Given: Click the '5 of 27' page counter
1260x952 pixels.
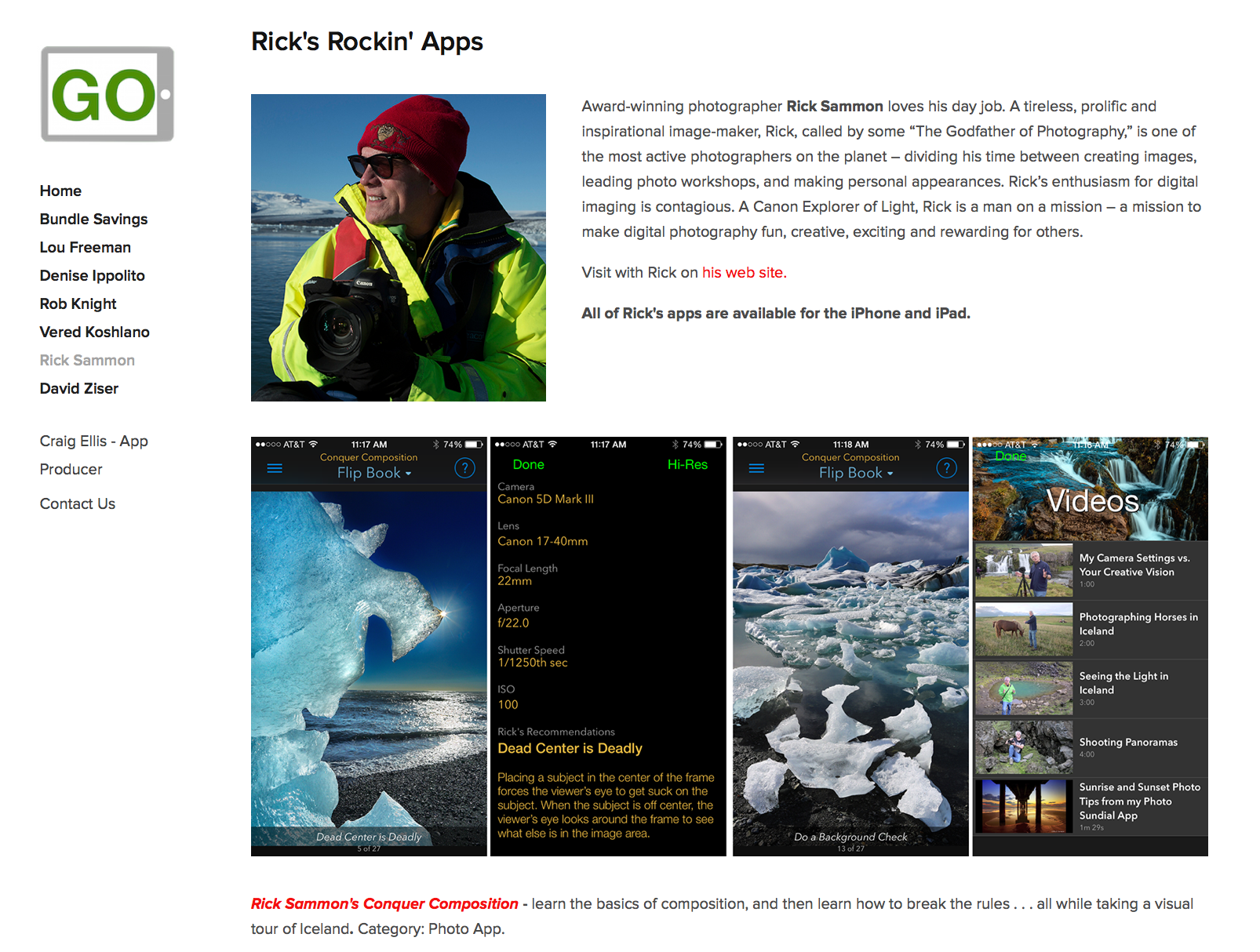Looking at the screenshot, I should (369, 848).
